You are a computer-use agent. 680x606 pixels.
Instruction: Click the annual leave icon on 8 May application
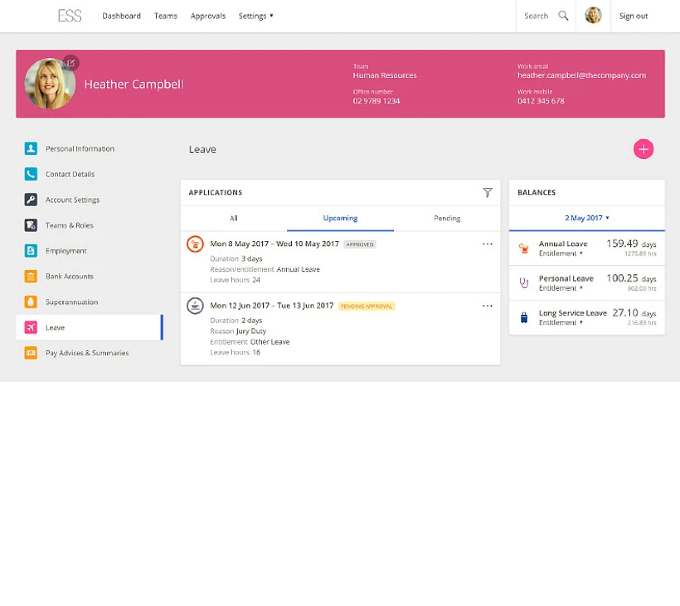[x=195, y=244]
